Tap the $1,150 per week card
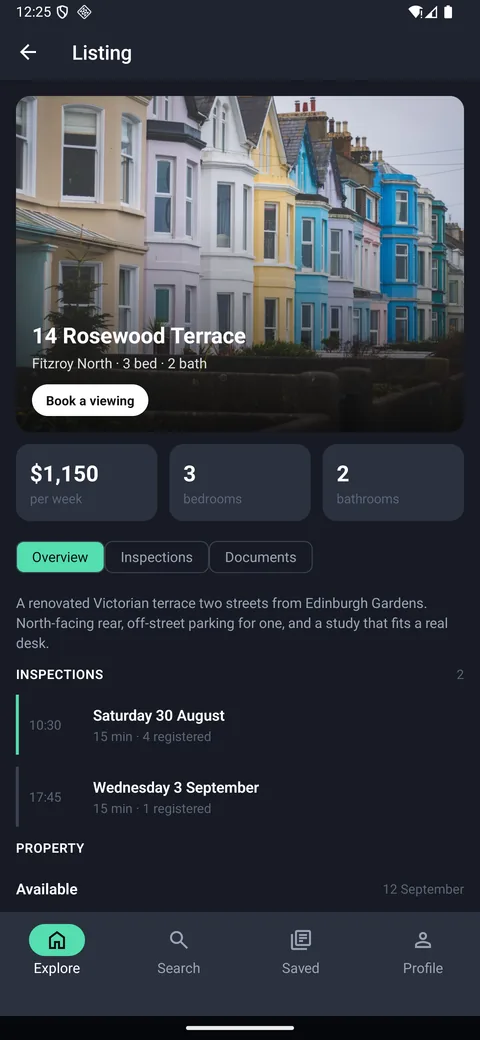Viewport: 480px width, 1040px height. [x=87, y=482]
